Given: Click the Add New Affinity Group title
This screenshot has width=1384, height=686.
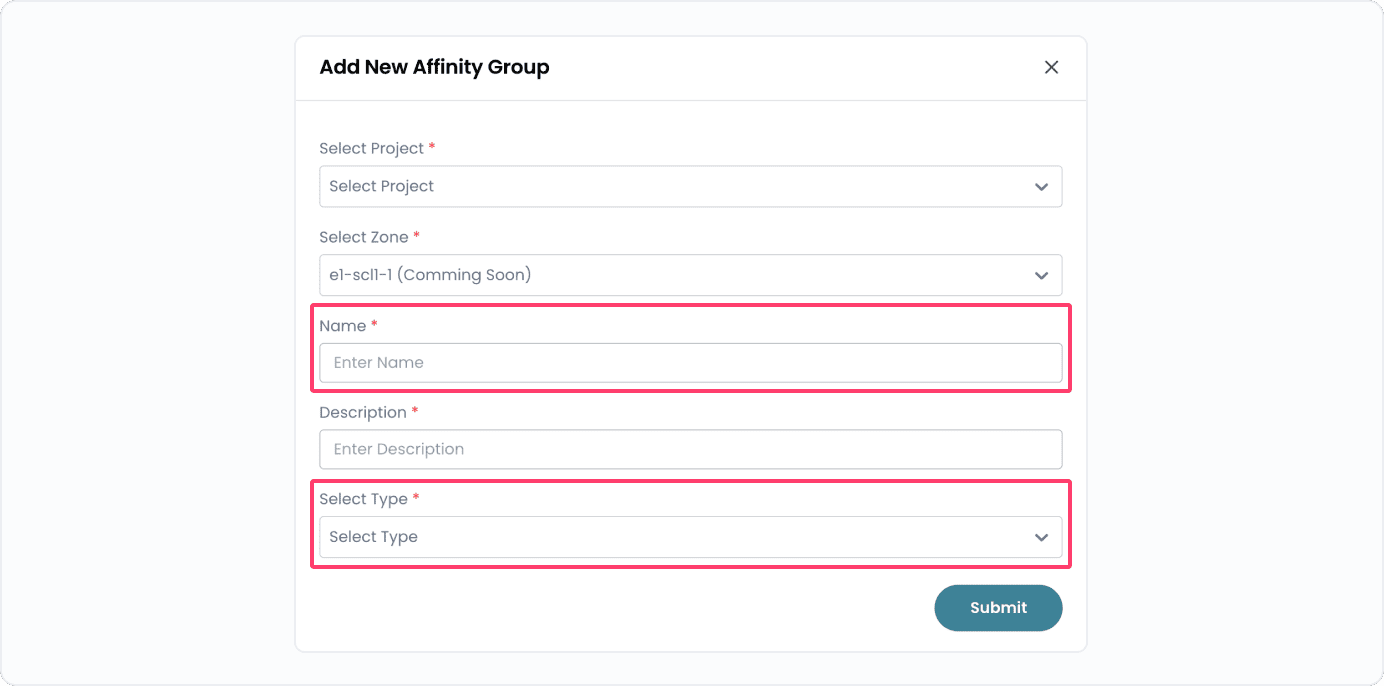Looking at the screenshot, I should coord(434,67).
